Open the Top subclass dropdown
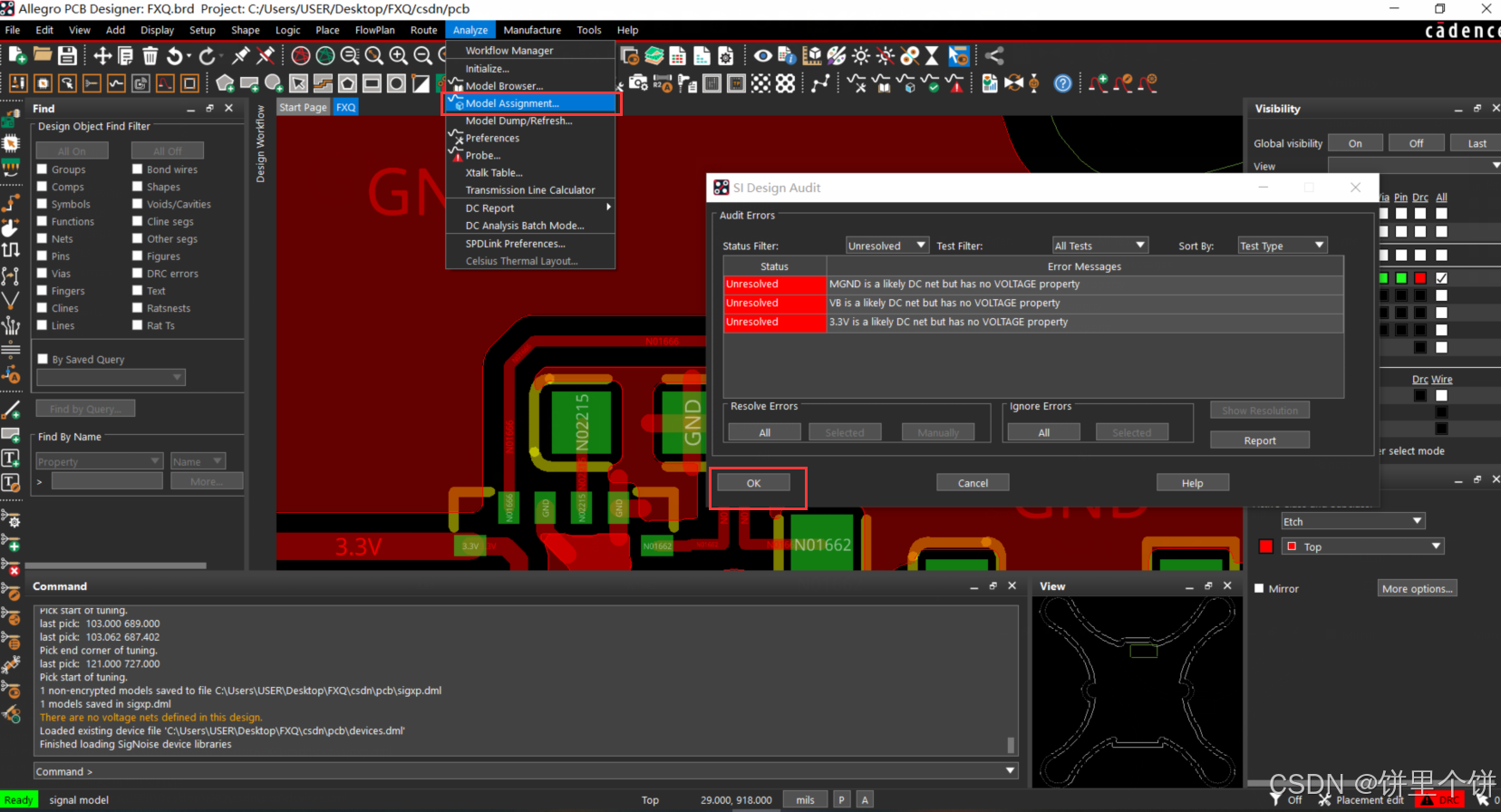The width and height of the screenshot is (1501, 812). click(x=1362, y=546)
